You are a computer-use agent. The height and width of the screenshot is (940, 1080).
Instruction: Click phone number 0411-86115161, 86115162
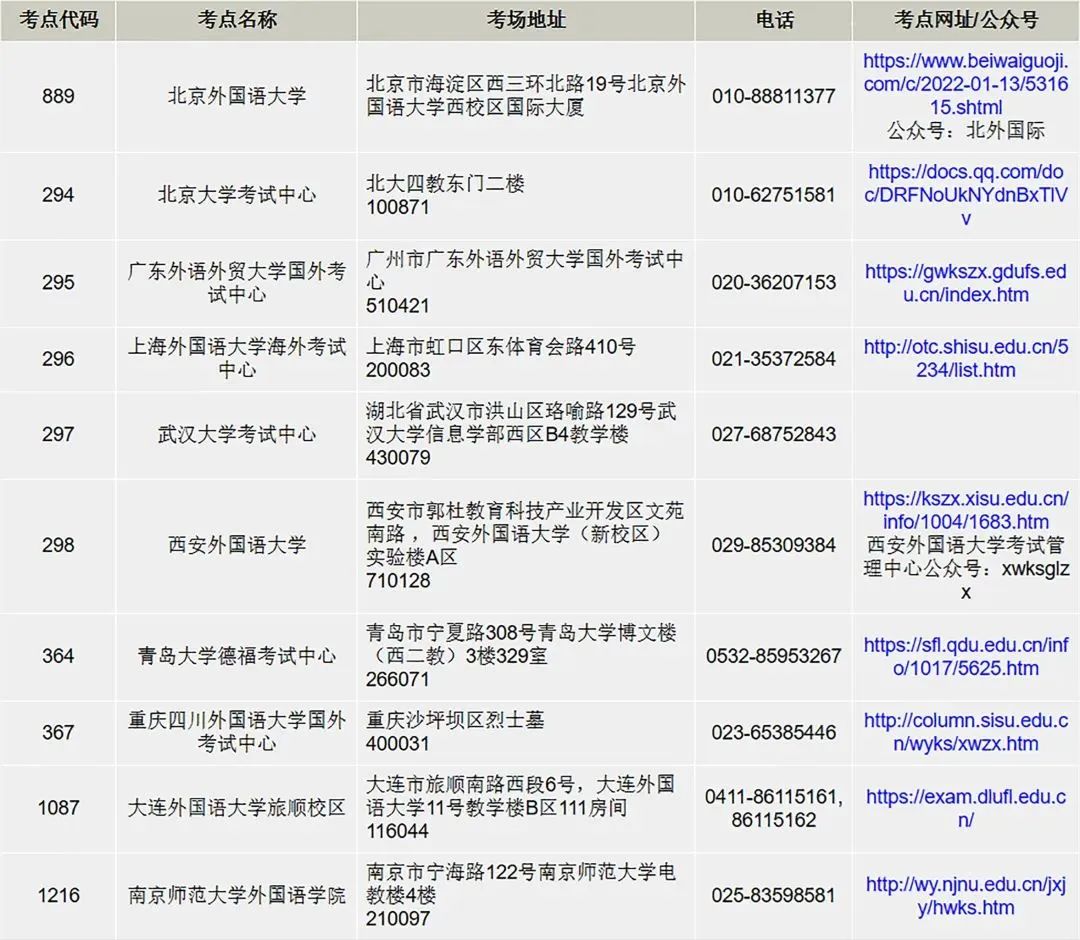click(773, 808)
